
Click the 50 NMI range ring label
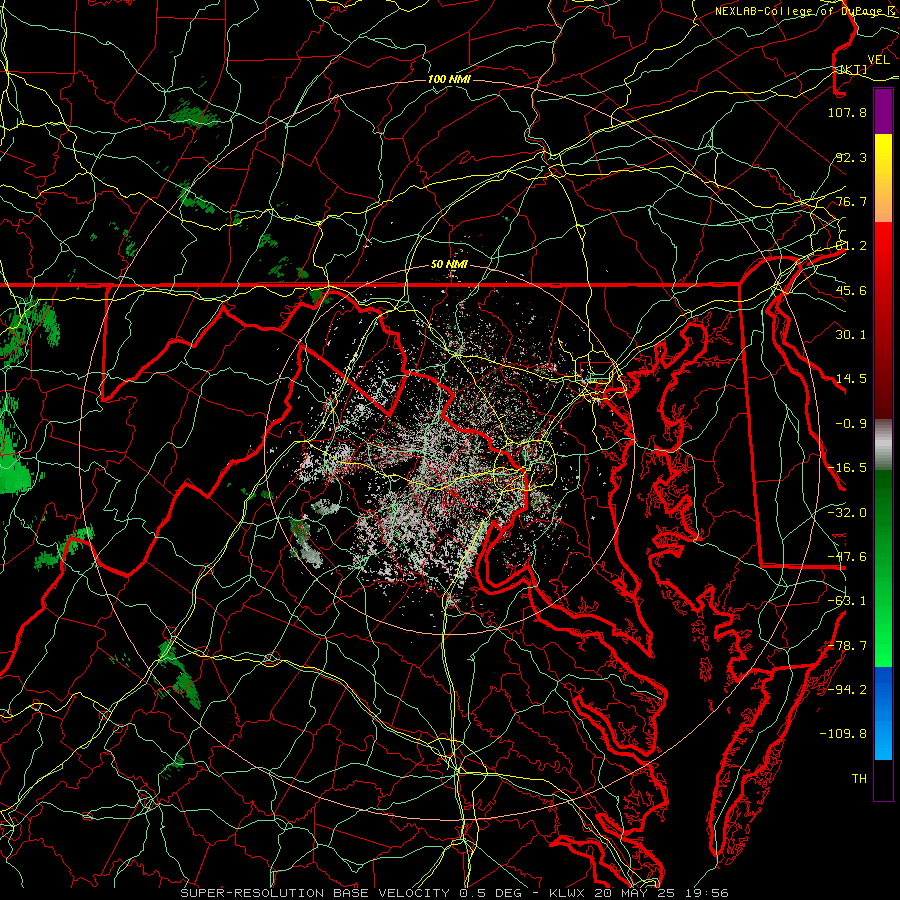(449, 264)
